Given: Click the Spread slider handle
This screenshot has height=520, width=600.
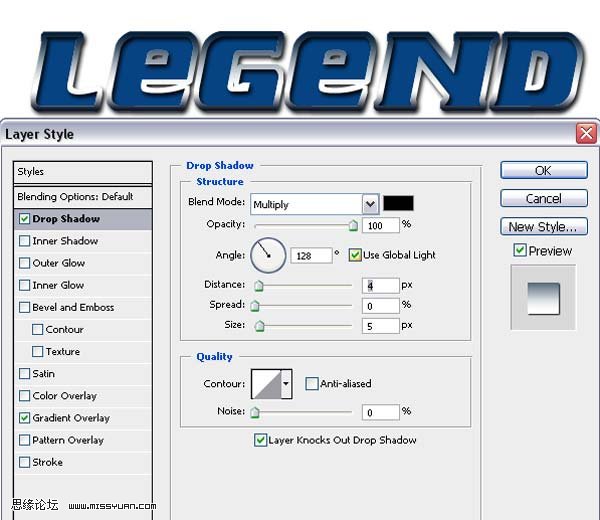Looking at the screenshot, I should pyautogui.click(x=255, y=306).
